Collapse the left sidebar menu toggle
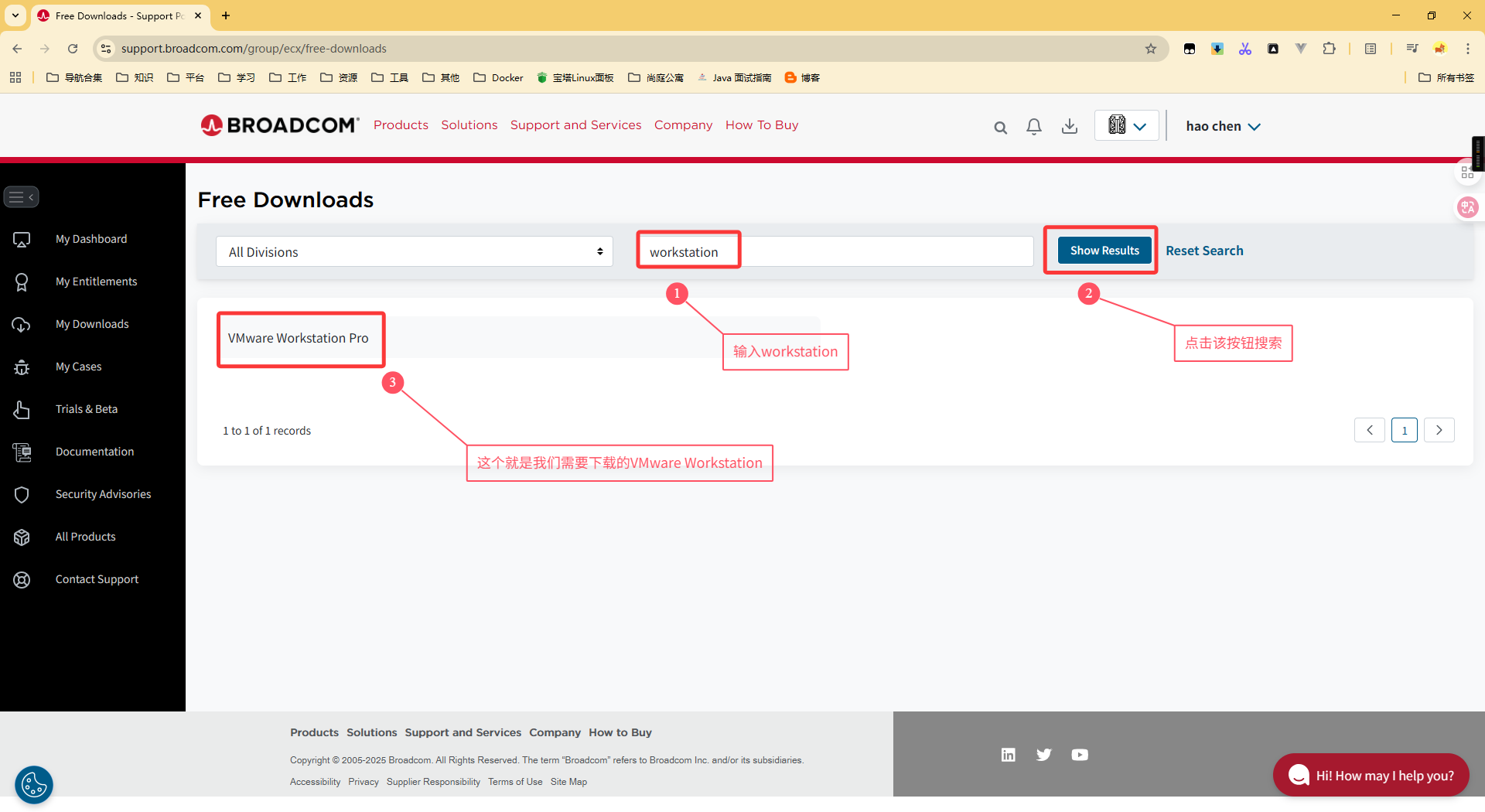 [x=21, y=197]
